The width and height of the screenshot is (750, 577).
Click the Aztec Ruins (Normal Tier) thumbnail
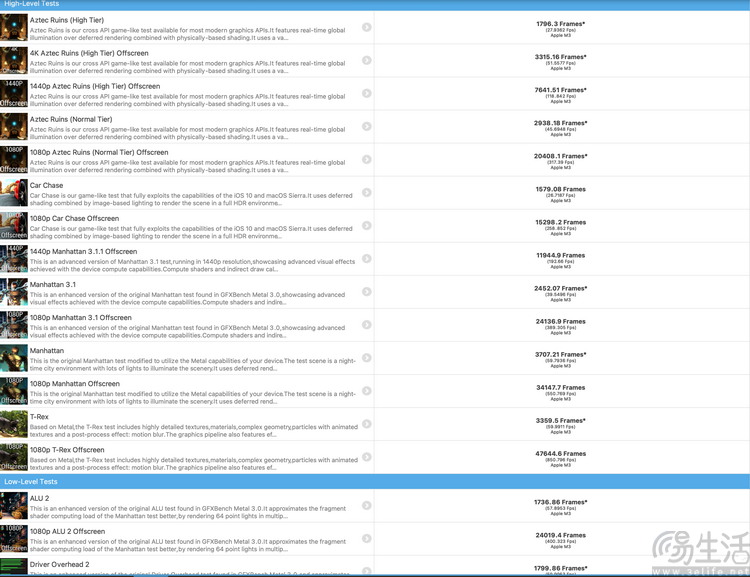coord(14,126)
